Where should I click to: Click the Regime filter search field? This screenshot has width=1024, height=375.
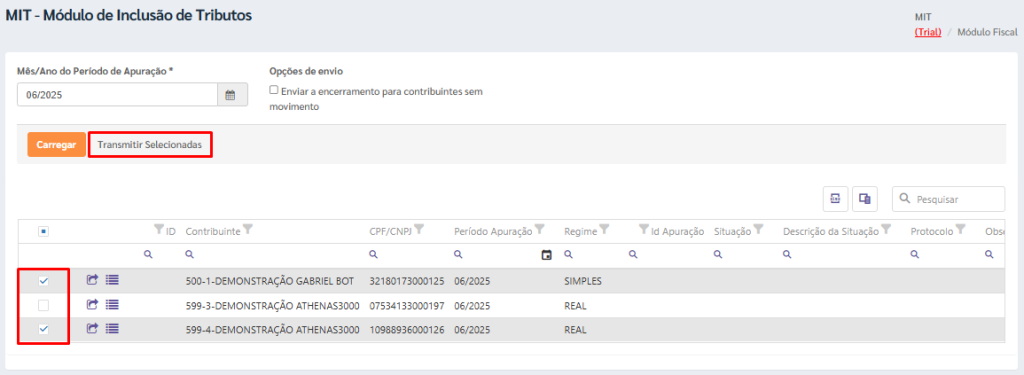click(591, 255)
